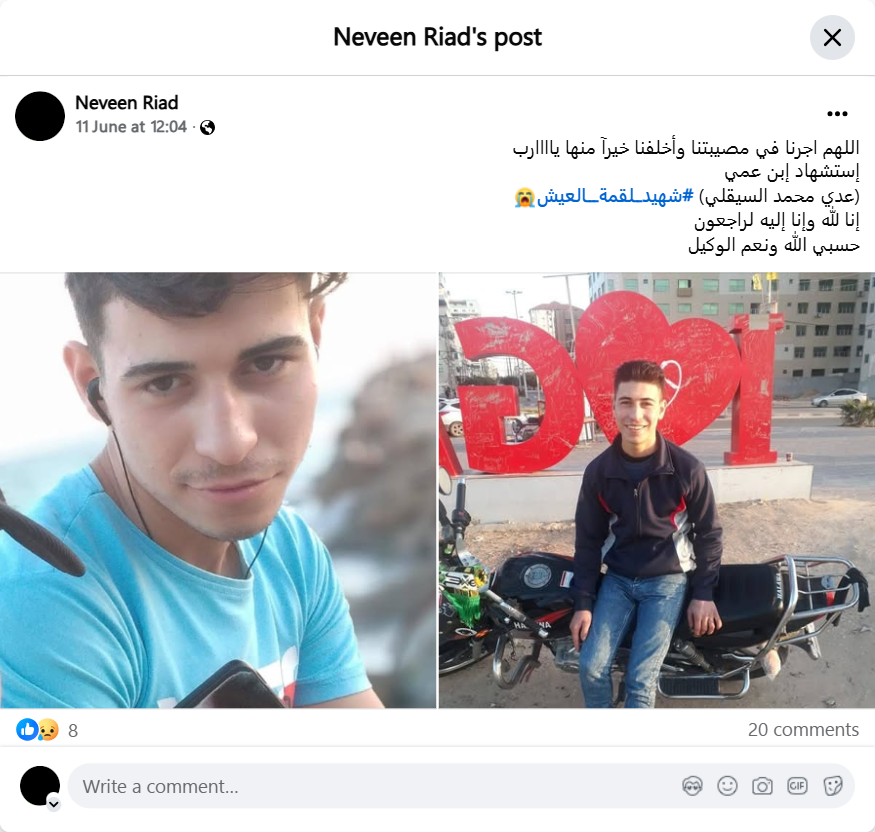Open Neveen Riad's profile name link
The image size is (875, 832).
tap(127, 103)
